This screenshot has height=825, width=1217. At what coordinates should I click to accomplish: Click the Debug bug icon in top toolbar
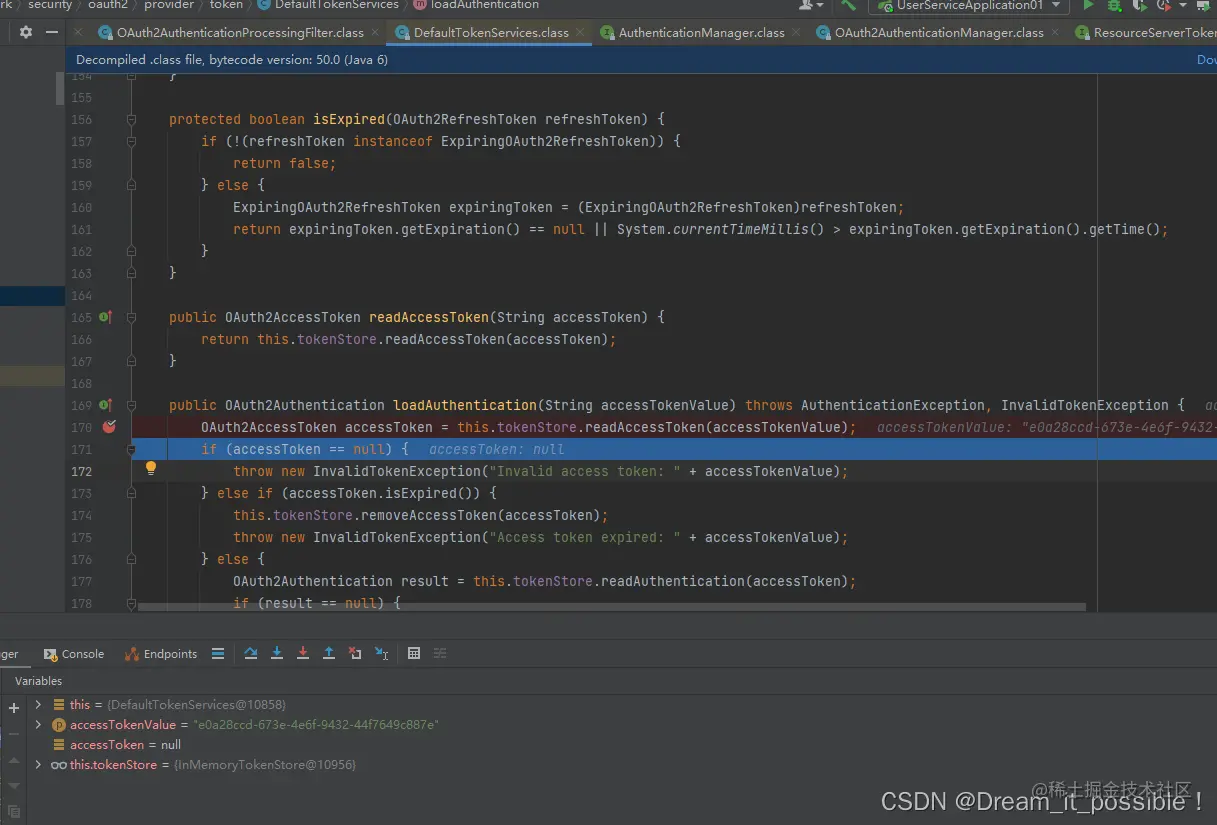tap(1114, 5)
